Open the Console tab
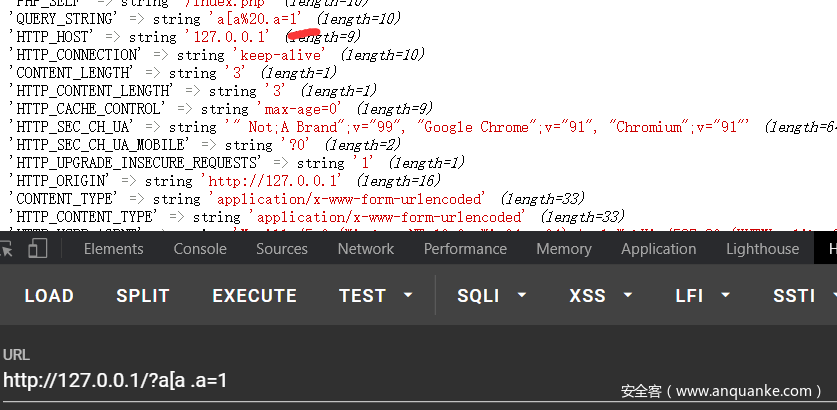The width and height of the screenshot is (837, 410). [200, 249]
